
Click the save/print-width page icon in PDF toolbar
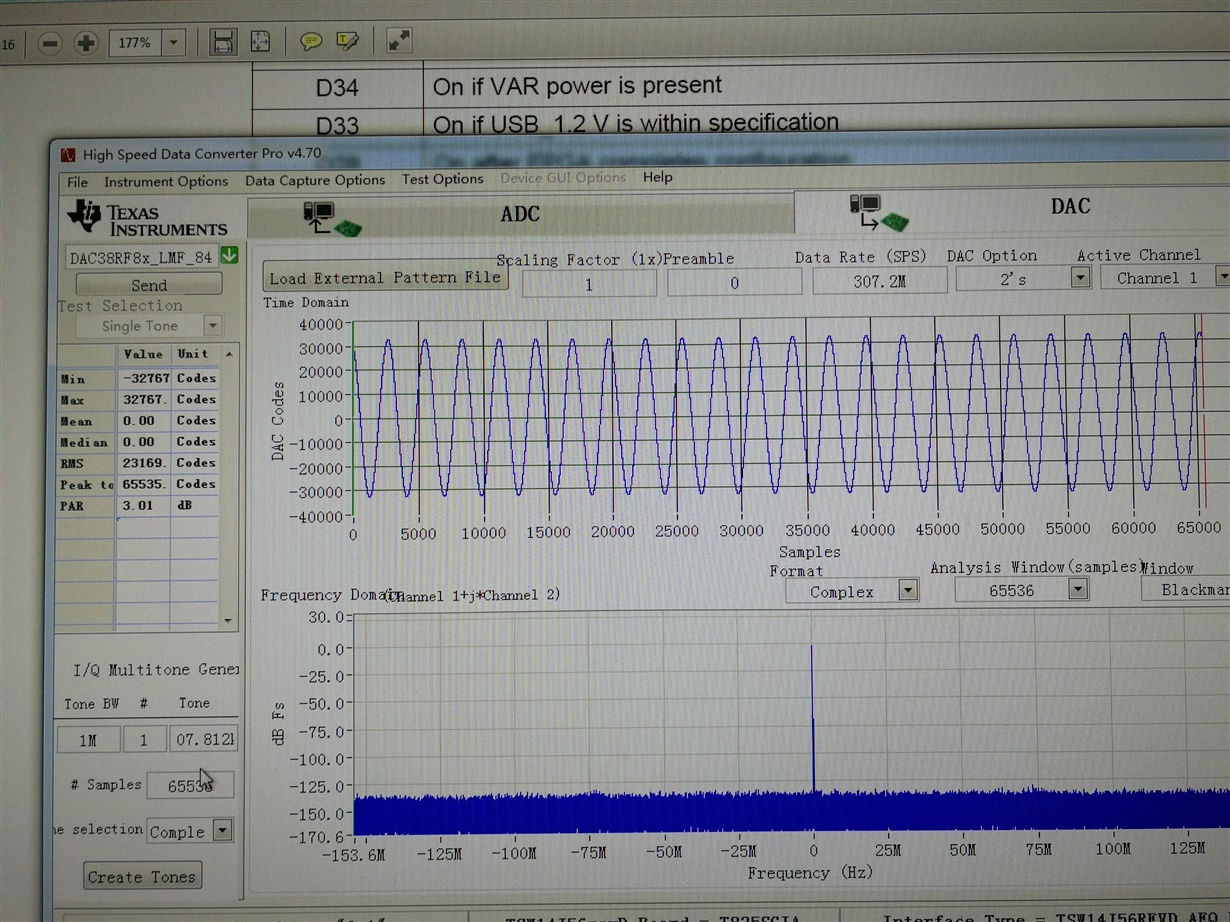223,42
